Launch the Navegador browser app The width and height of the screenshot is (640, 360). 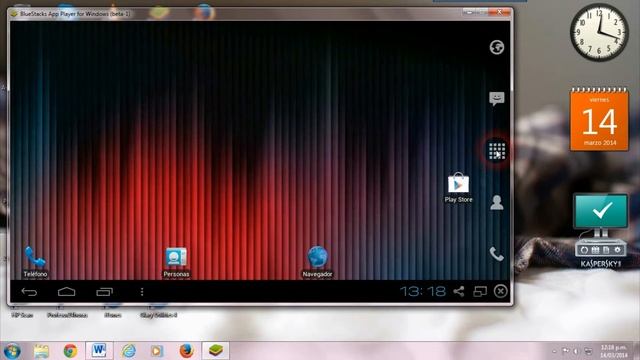[x=317, y=262]
